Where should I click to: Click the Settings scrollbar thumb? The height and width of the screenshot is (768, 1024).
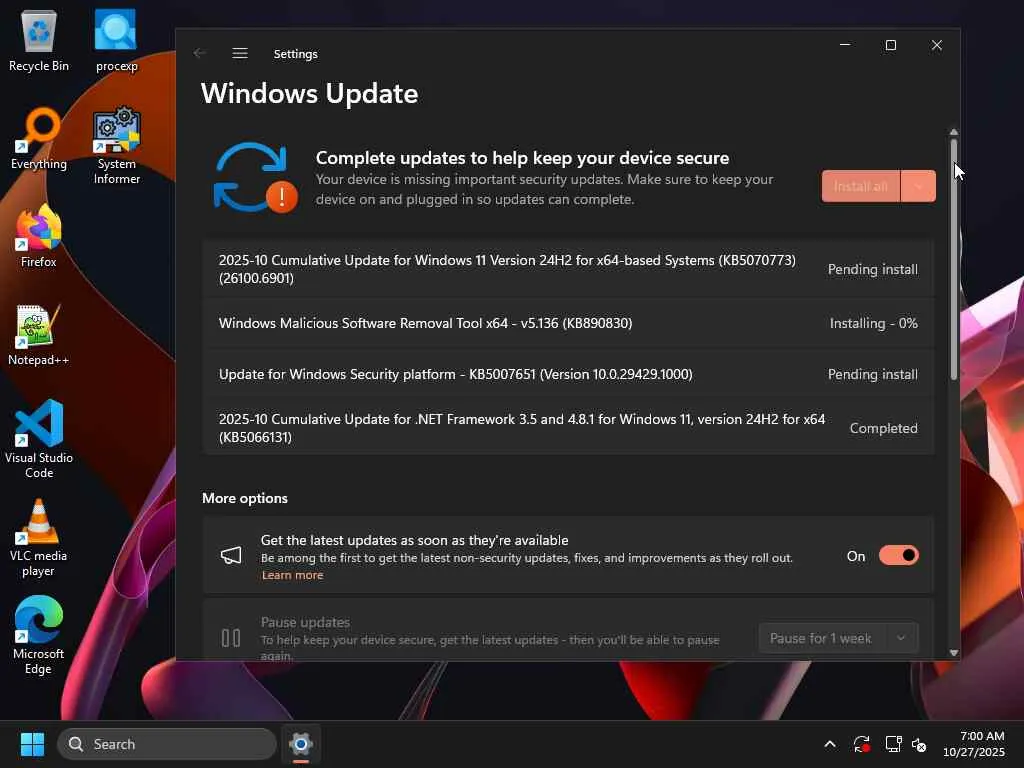(953, 259)
